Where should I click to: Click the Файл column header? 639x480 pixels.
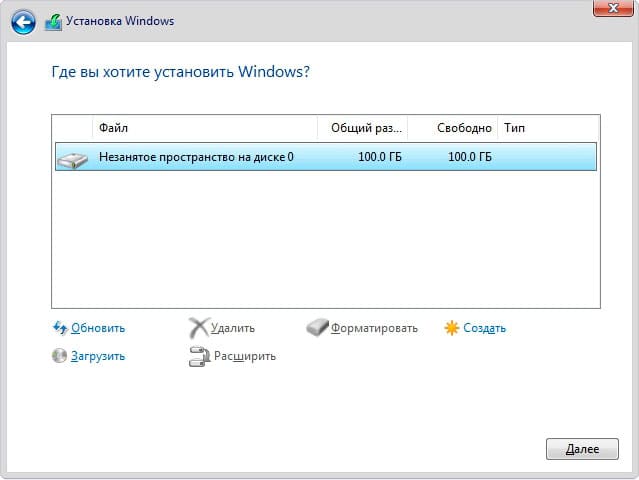point(204,128)
